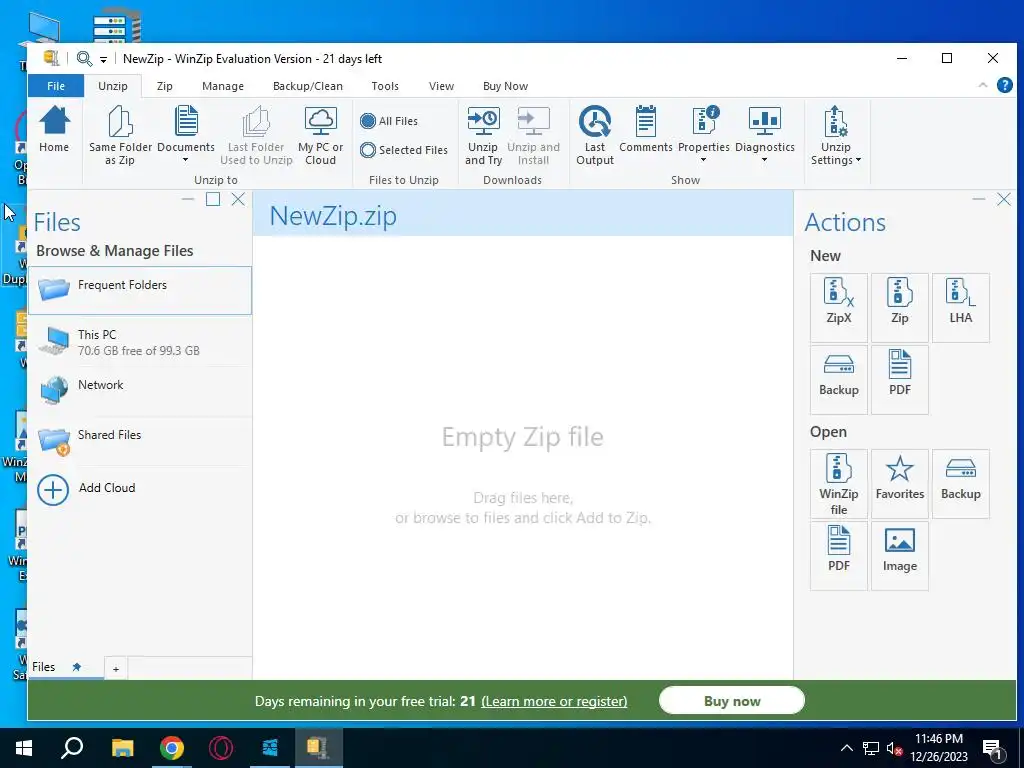This screenshot has height=768, width=1024.
Task: Open File Explorer from taskbar
Action: [122, 748]
